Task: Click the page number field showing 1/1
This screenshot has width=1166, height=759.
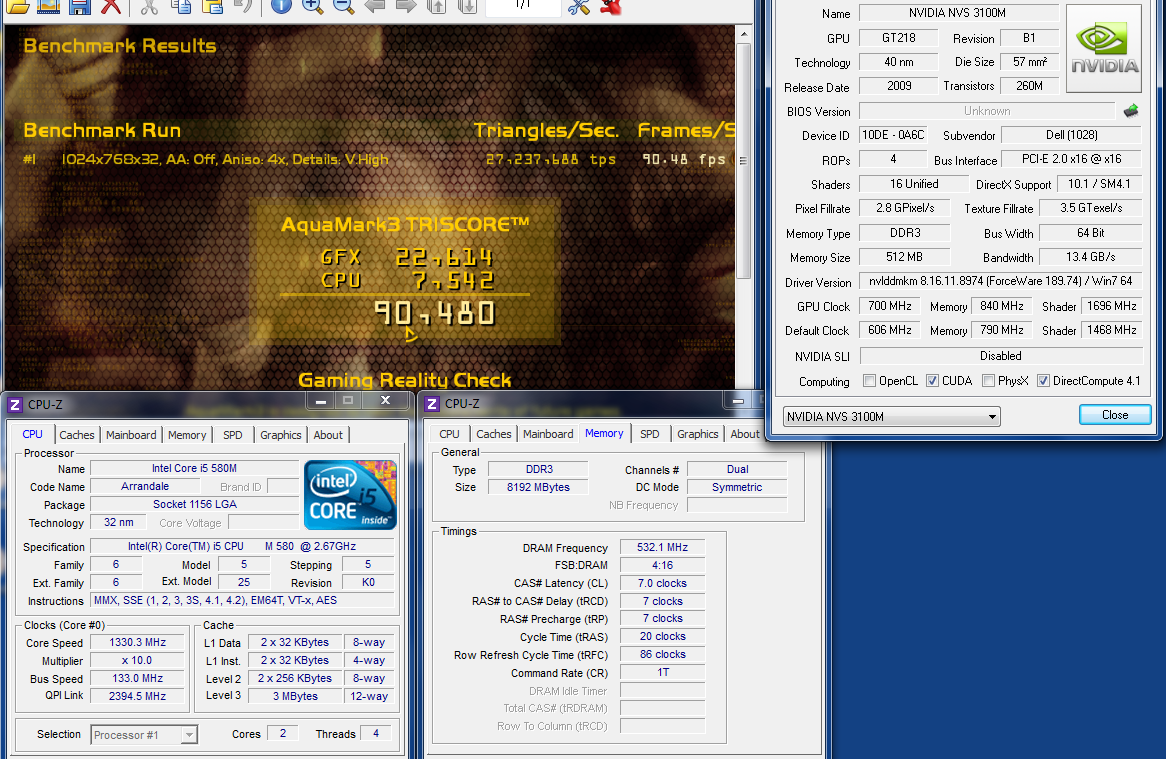Action: (x=523, y=7)
